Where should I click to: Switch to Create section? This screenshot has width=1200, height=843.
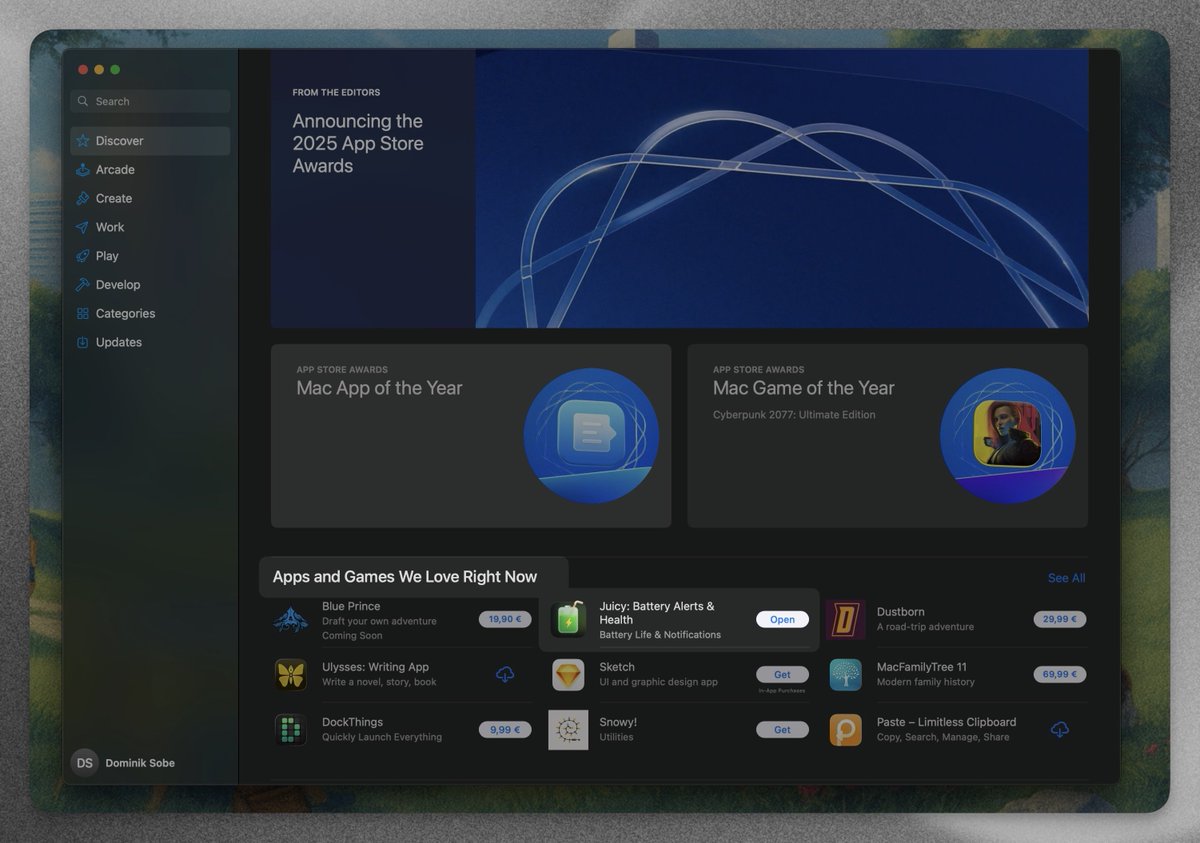150,199
